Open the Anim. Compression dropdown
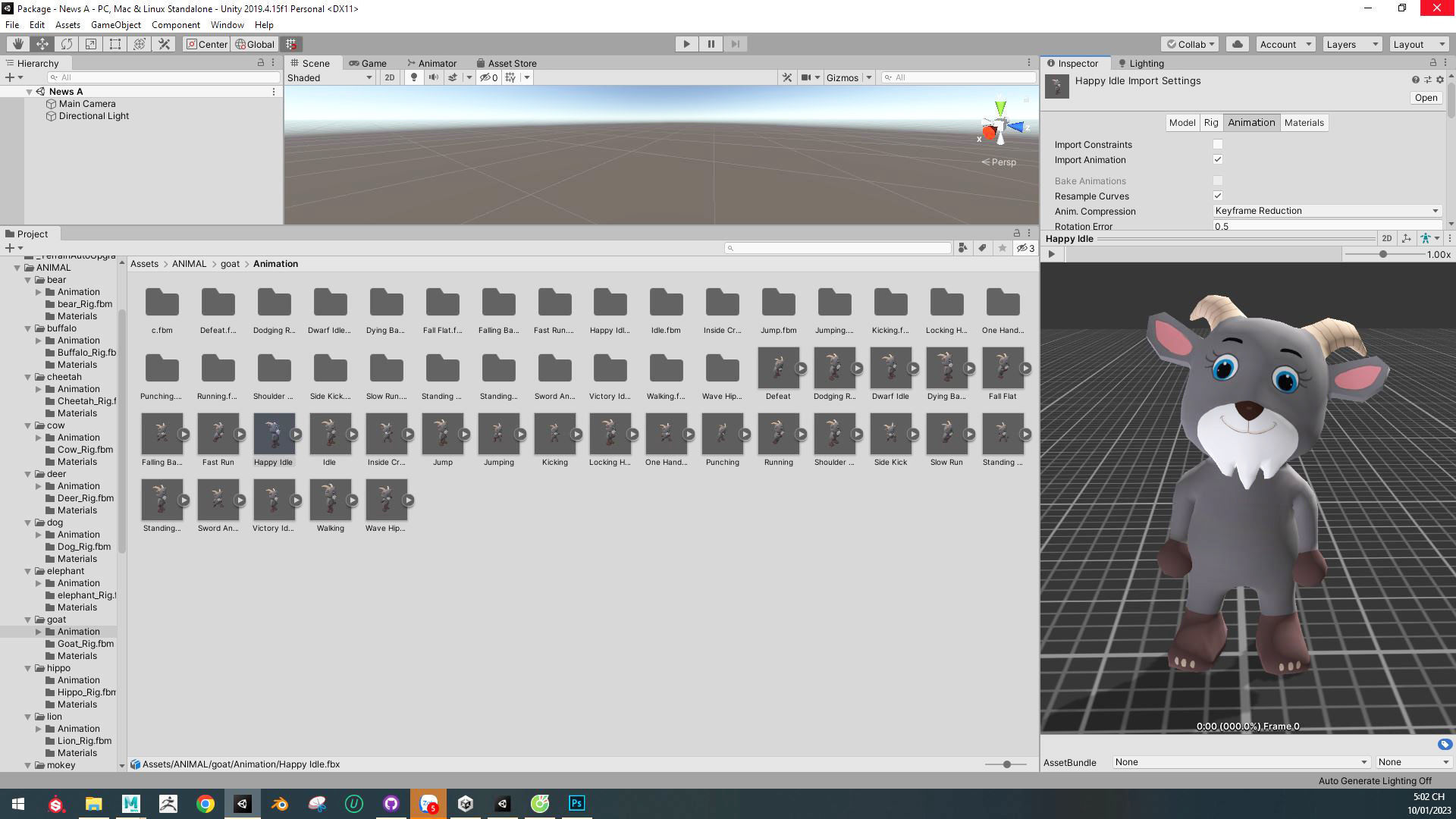The image size is (1456, 819). [x=1326, y=211]
